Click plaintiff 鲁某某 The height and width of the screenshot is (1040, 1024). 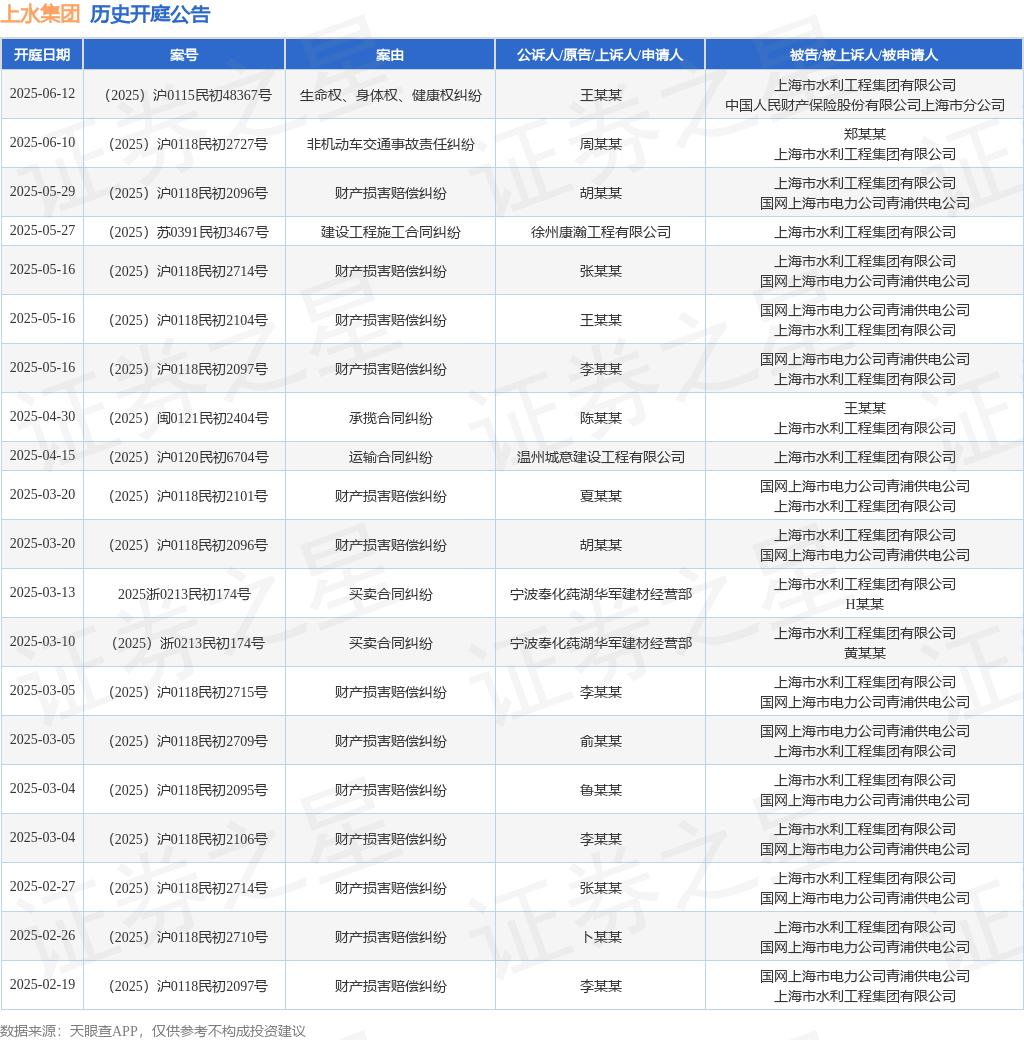[x=601, y=791]
